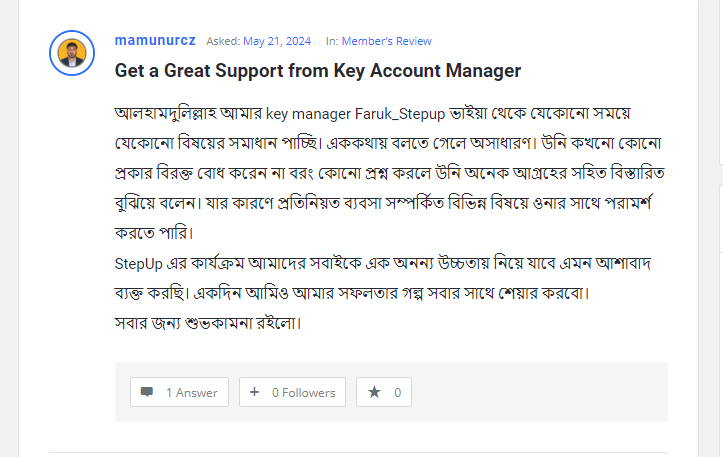The height and width of the screenshot is (457, 723).
Task: Click the '0 Followers' text label
Action: click(303, 393)
